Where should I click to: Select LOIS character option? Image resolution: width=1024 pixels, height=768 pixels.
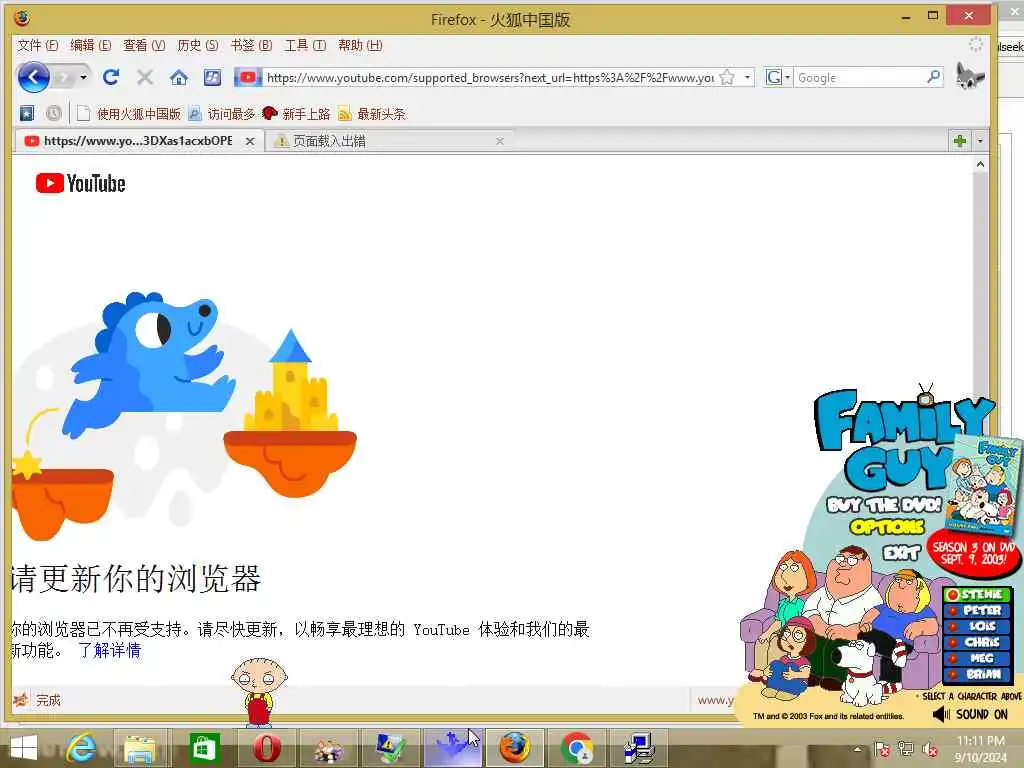coord(978,626)
